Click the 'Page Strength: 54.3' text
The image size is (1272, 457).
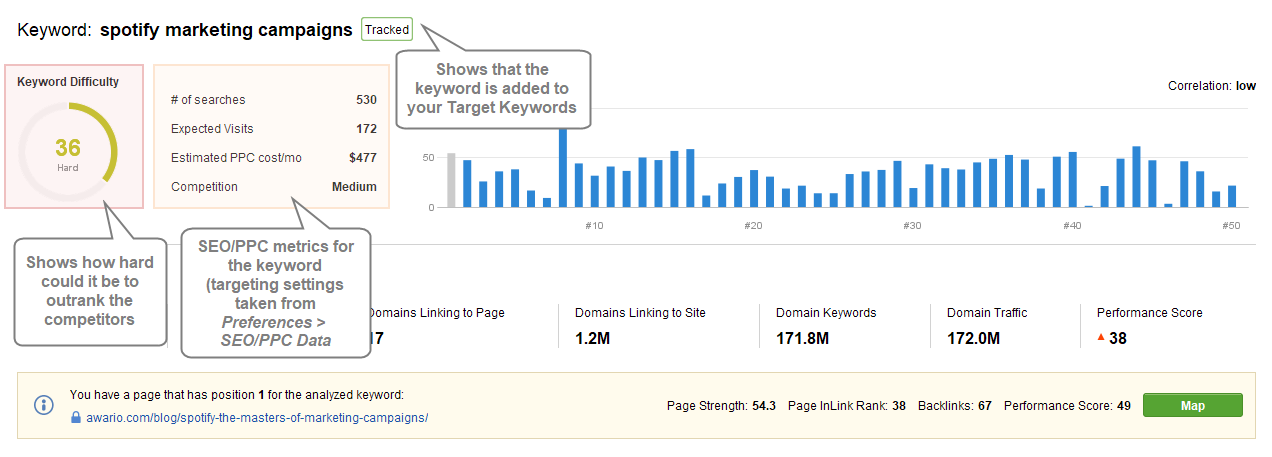(721, 406)
